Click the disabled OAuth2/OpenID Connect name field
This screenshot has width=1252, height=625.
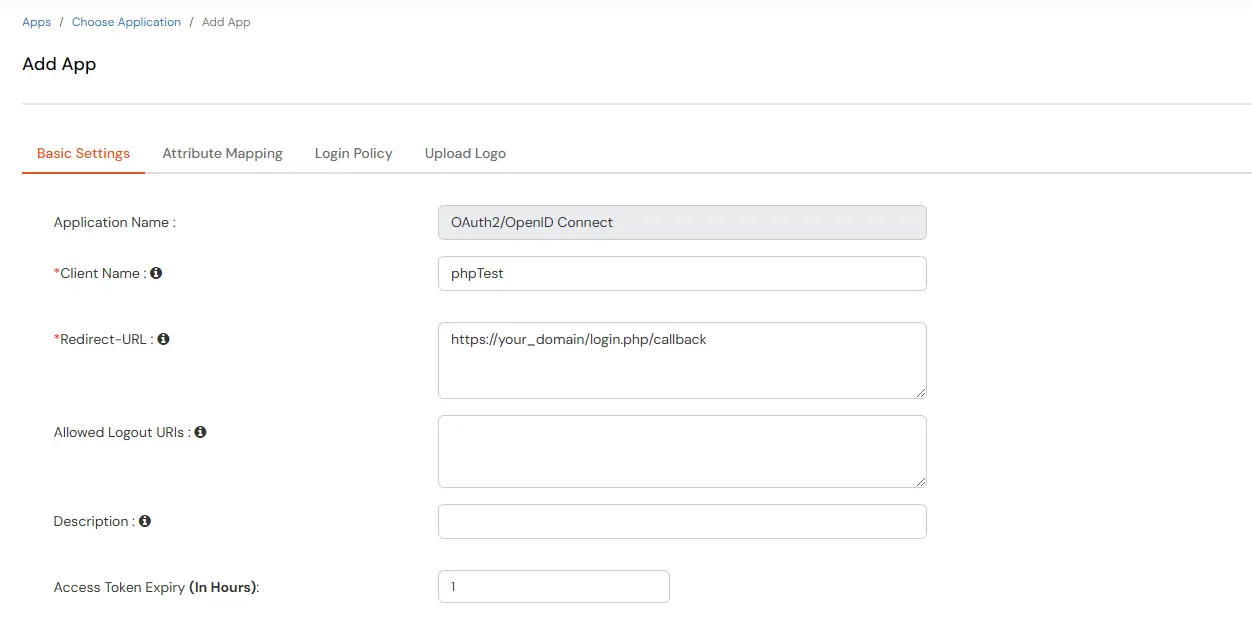(x=681, y=222)
